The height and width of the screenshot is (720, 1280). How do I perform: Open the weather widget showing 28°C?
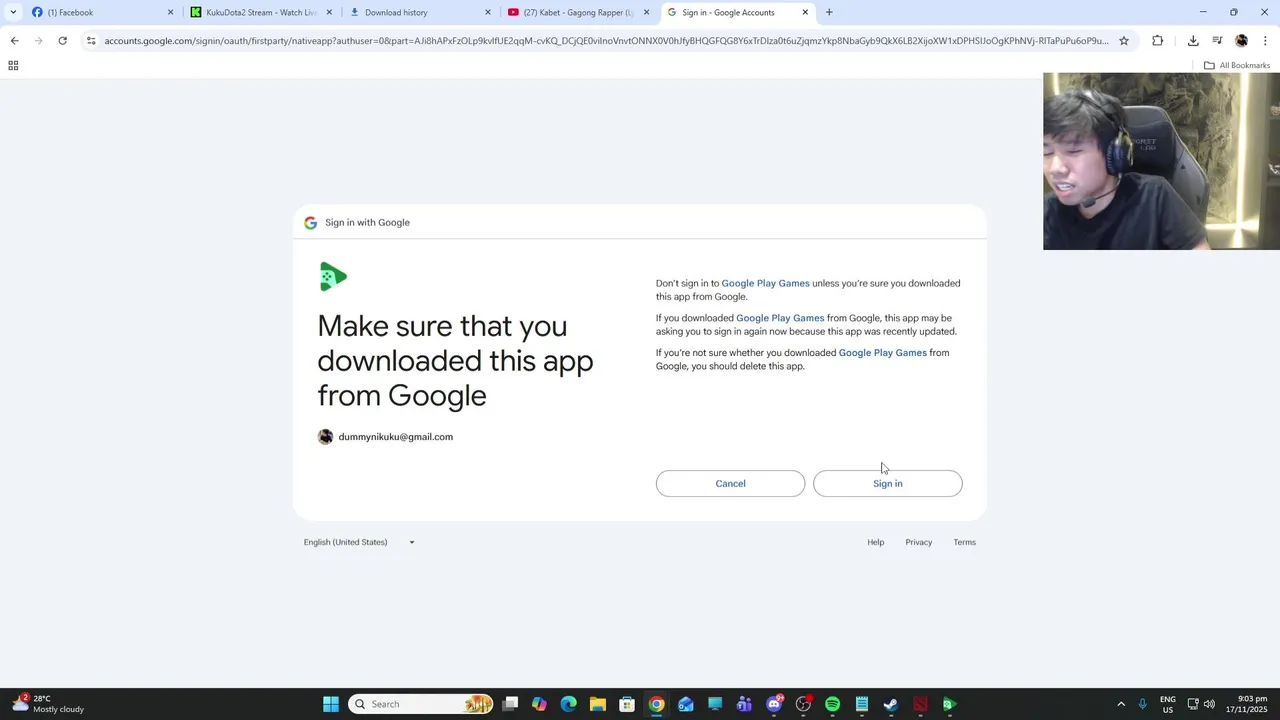(x=48, y=704)
